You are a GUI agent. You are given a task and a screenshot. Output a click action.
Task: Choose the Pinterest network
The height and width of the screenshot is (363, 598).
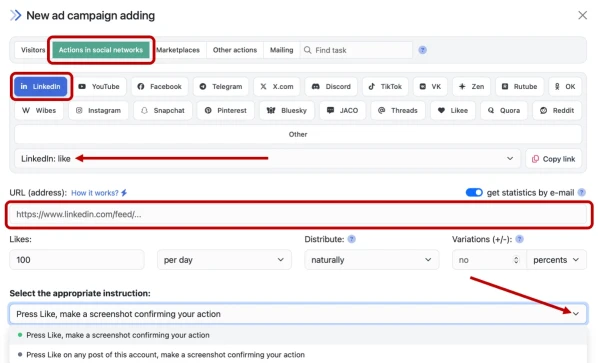225,111
